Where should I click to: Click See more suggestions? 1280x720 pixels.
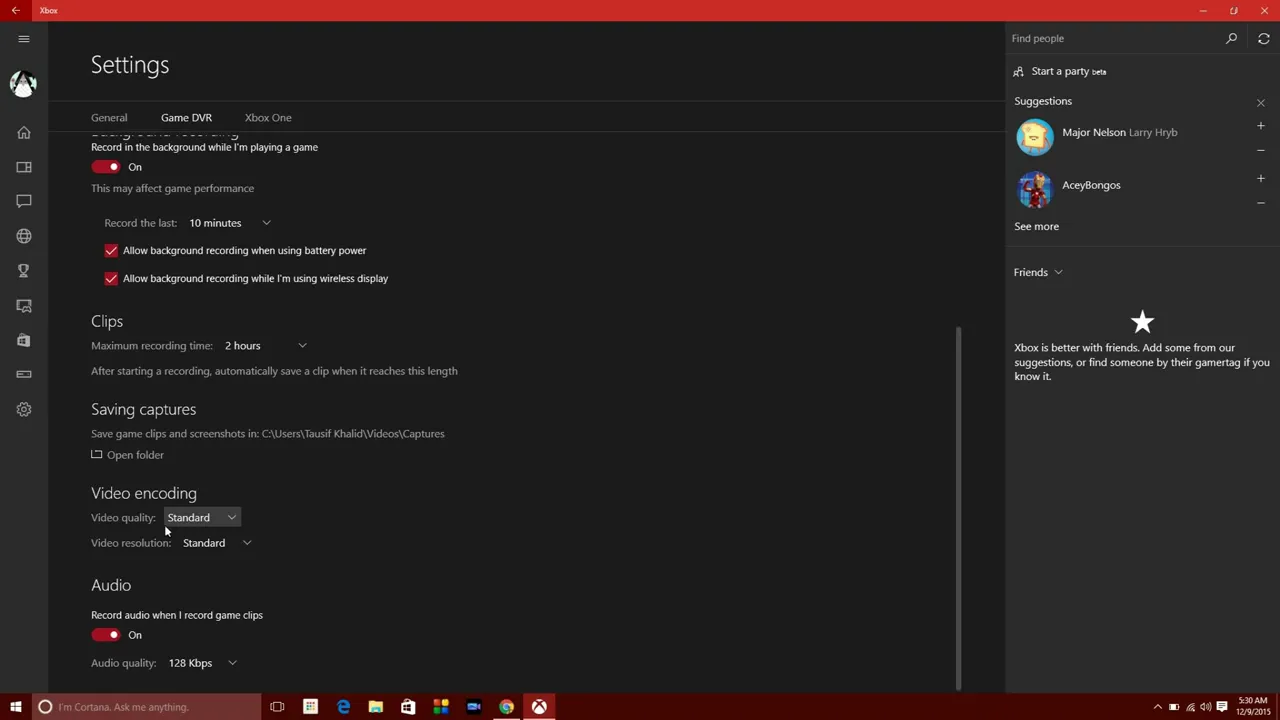coord(1036,226)
